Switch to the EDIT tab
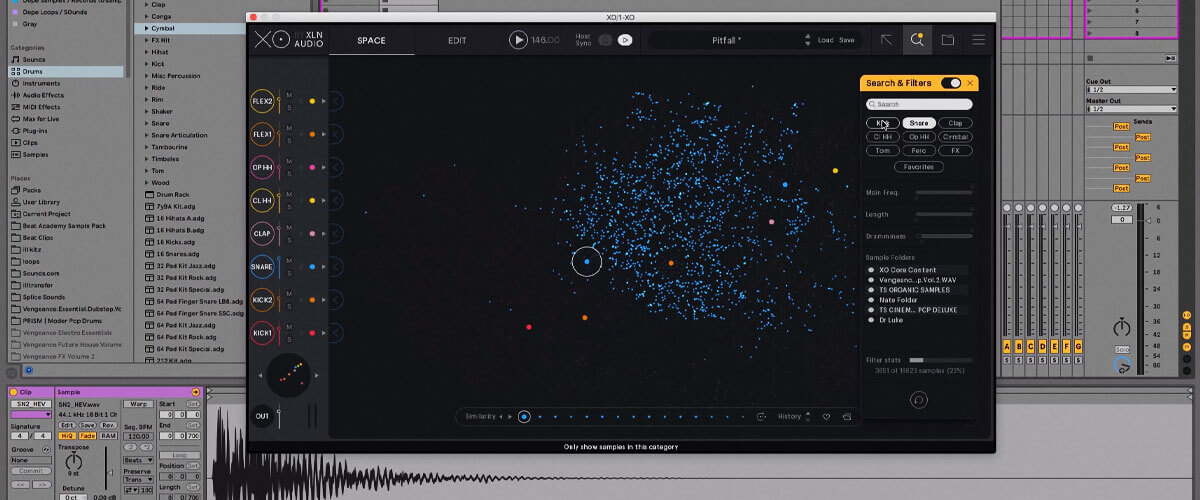Viewport: 1200px width, 500px height. 457,40
